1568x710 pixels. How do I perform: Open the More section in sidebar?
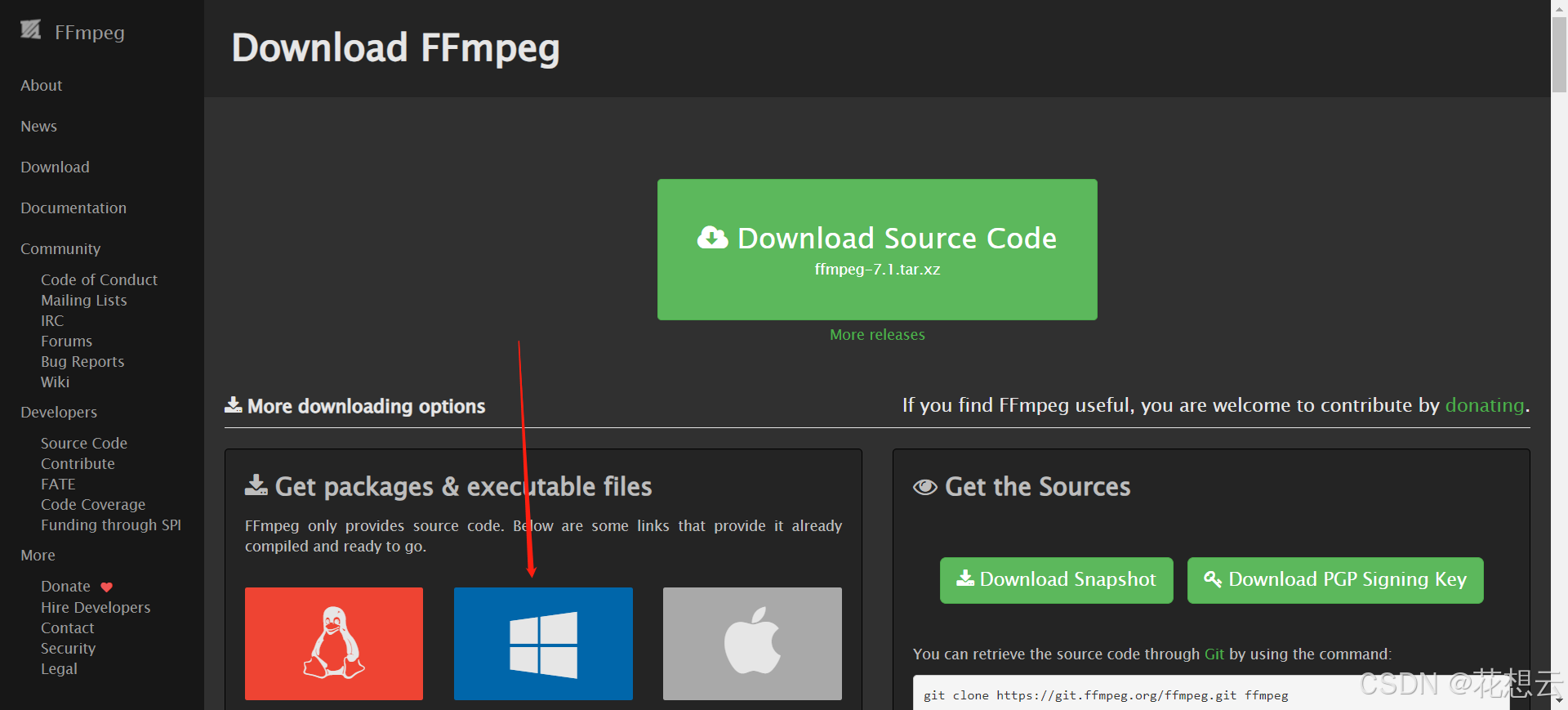coord(38,556)
